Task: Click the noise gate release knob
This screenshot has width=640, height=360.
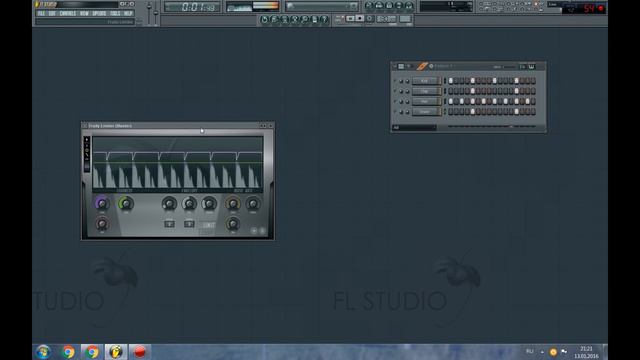Action: [233, 224]
